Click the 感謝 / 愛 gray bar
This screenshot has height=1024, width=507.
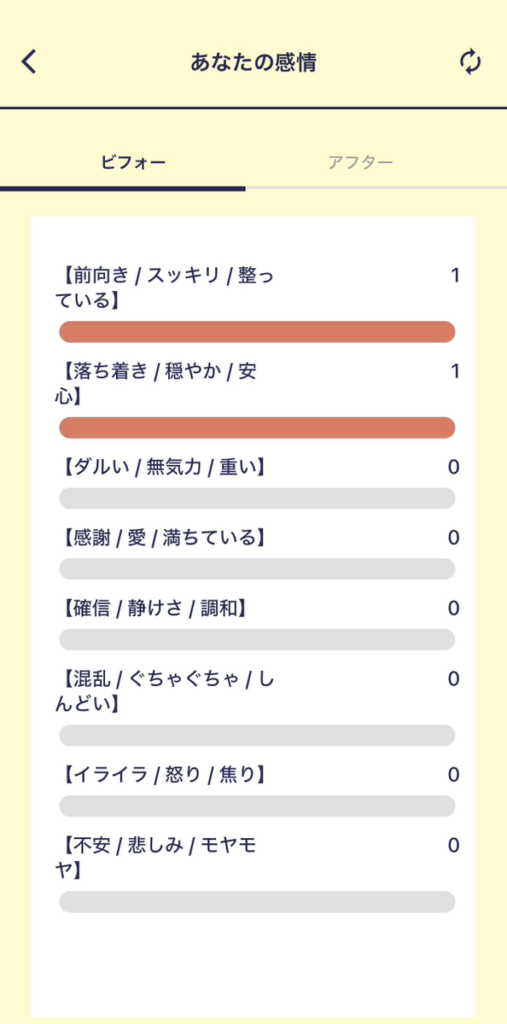257,569
